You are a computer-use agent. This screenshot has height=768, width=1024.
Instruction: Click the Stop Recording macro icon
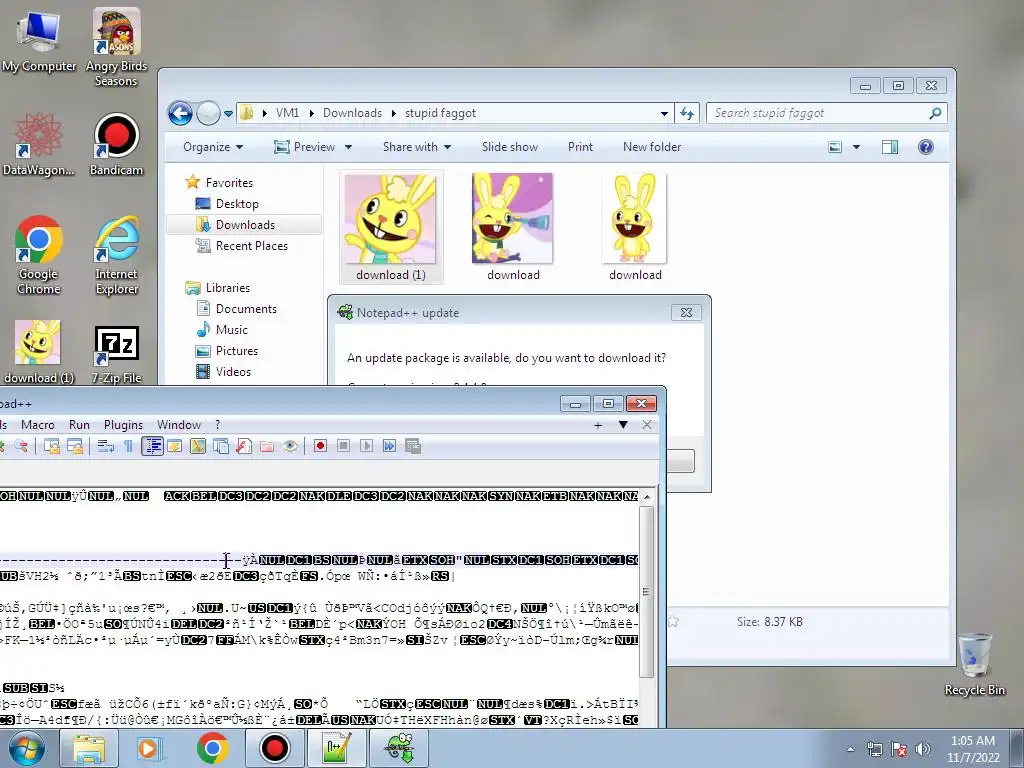[x=343, y=446]
